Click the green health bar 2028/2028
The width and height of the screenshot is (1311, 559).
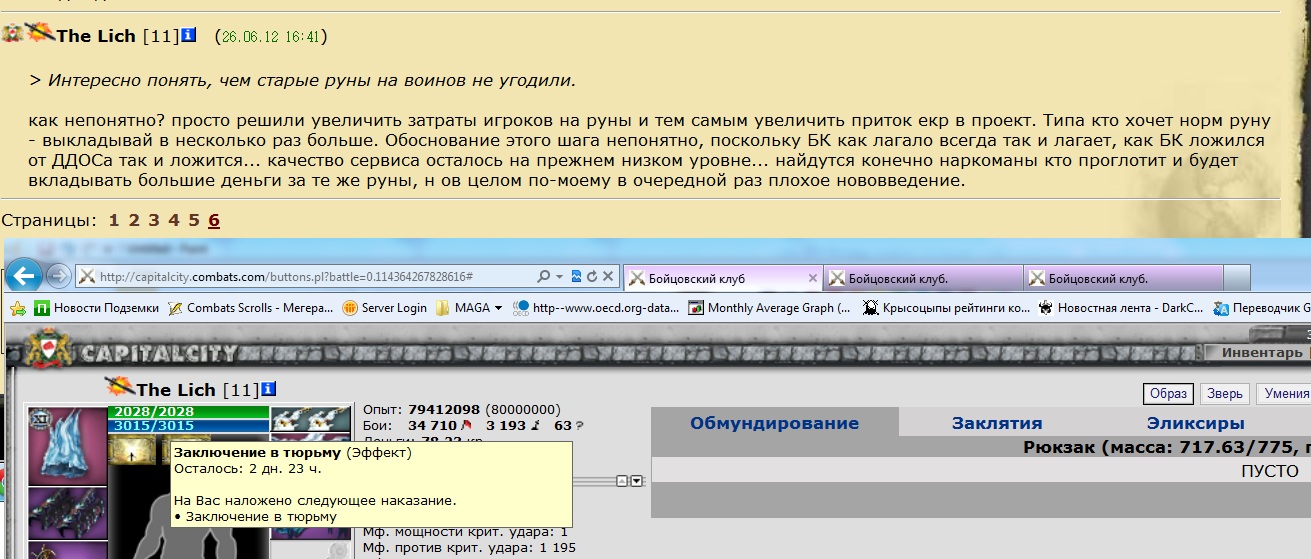[x=189, y=412]
